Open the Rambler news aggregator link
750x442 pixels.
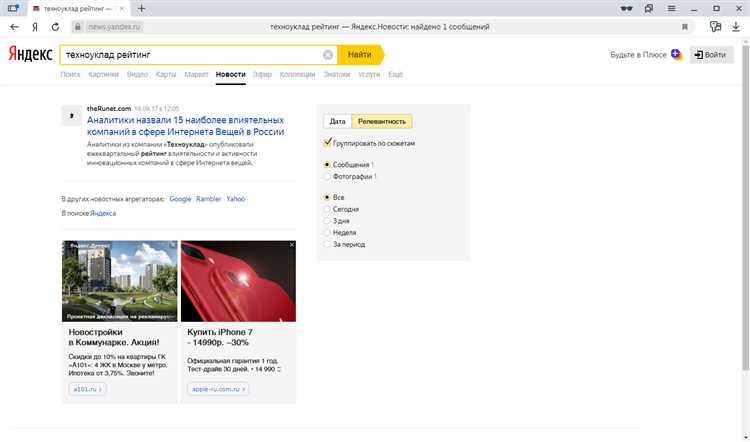pyautogui.click(x=209, y=199)
